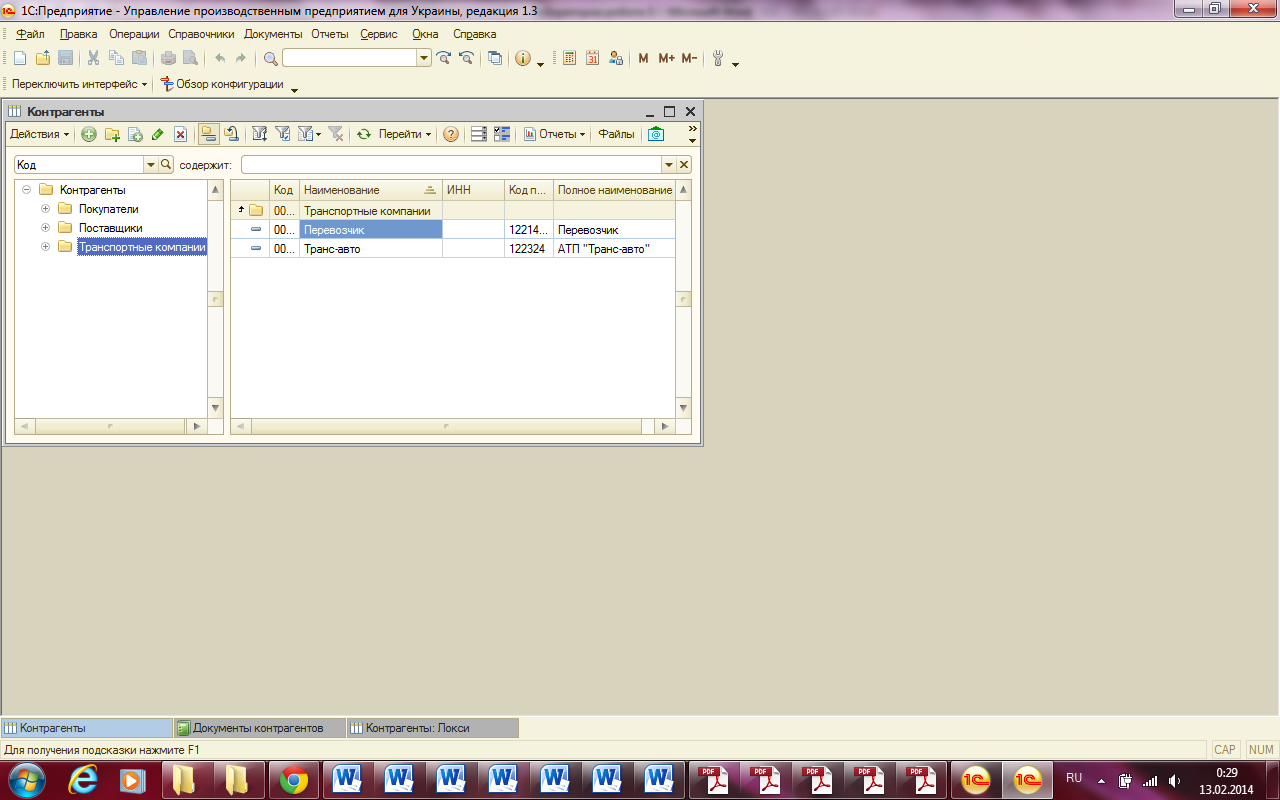Click the search magnifier next to Код
The height and width of the screenshot is (800, 1280).
[166, 165]
